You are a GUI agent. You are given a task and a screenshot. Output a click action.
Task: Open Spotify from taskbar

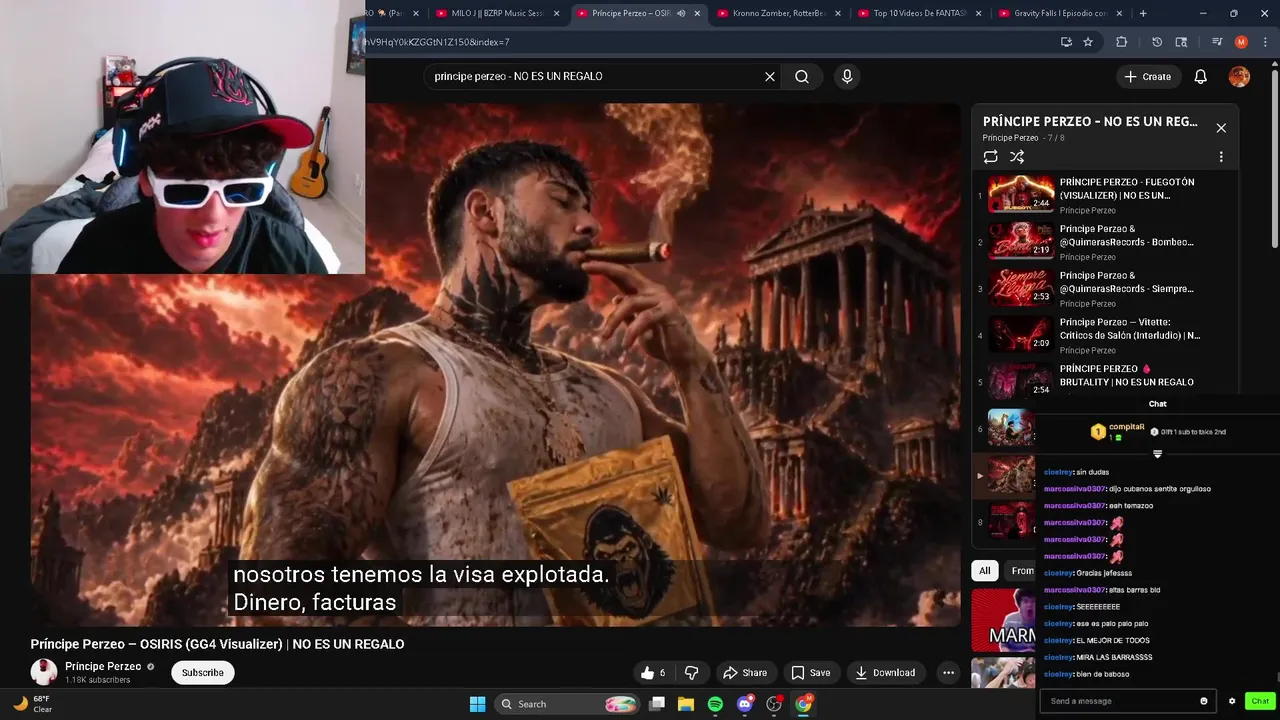point(715,704)
